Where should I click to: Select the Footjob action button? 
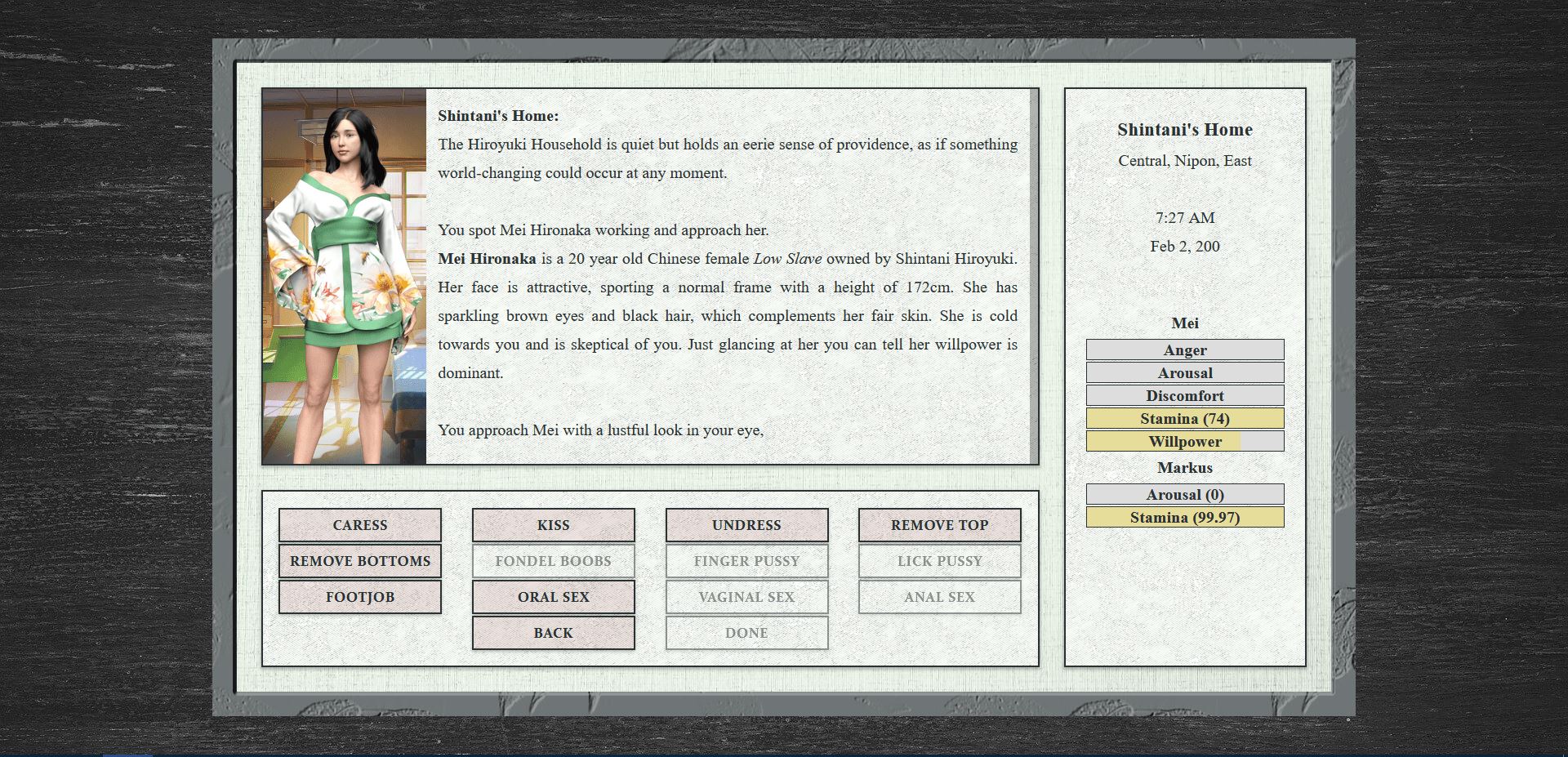click(359, 597)
